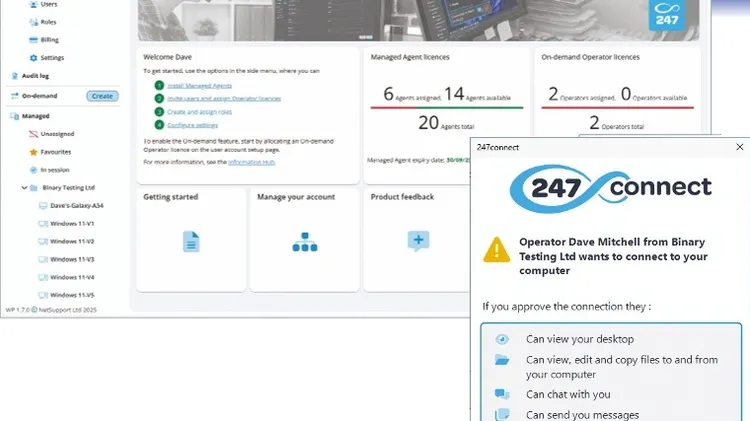
Task: Click the Binary Testing Ltd folder icon
Action: [33, 188]
